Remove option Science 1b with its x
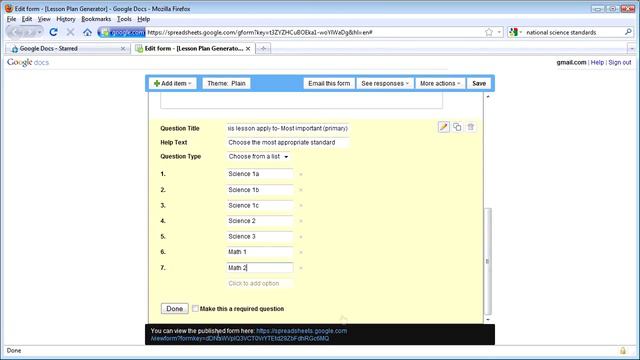The image size is (640, 360). [x=301, y=190]
